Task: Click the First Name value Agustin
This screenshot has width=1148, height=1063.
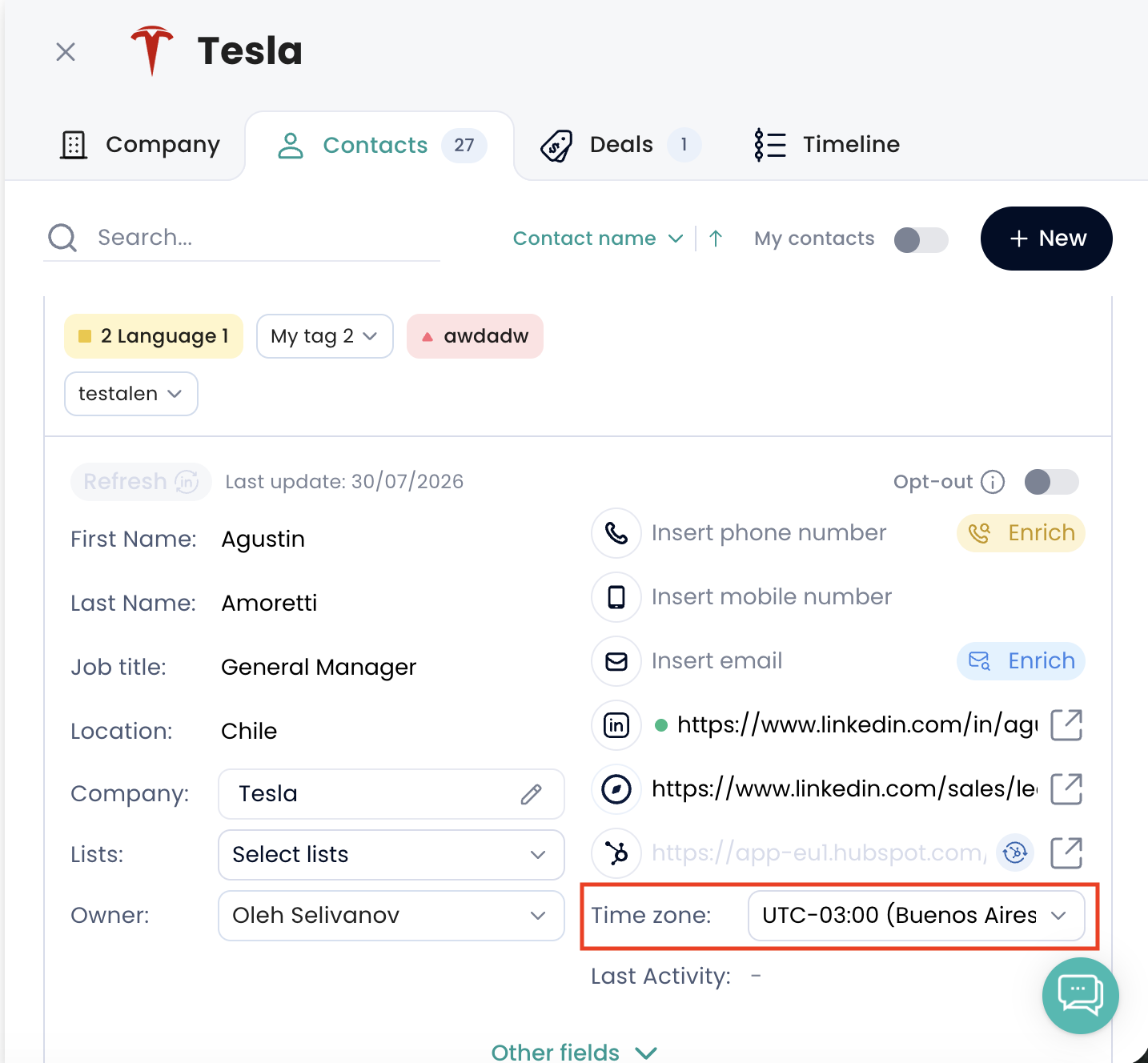Action: [x=263, y=540]
